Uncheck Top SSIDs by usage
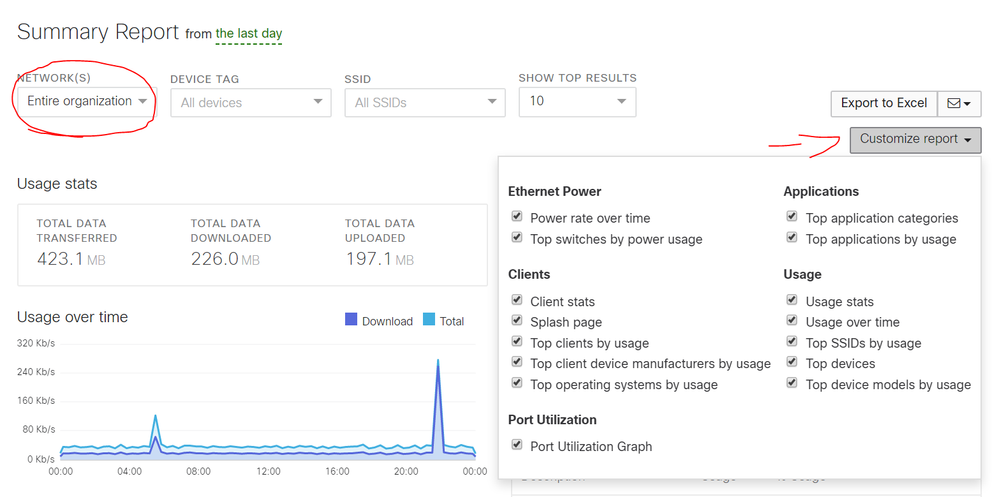 pos(792,342)
